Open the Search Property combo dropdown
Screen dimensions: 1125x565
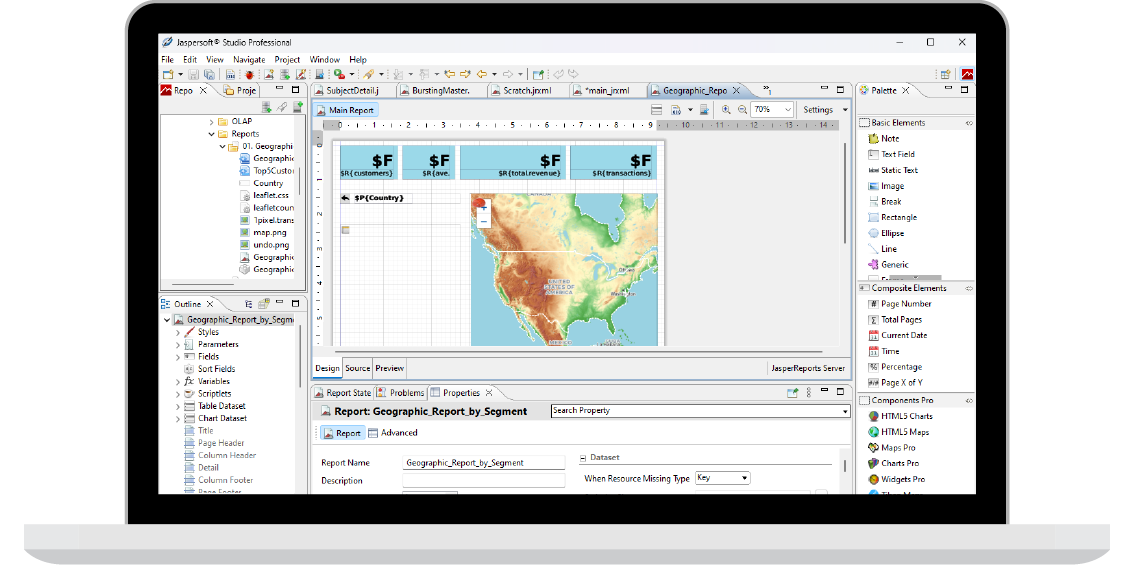point(845,411)
